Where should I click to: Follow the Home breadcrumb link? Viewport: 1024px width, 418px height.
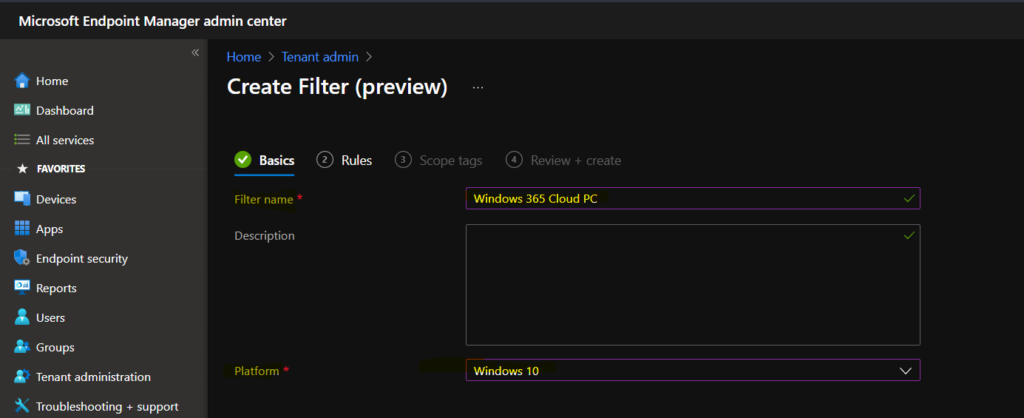pos(244,57)
